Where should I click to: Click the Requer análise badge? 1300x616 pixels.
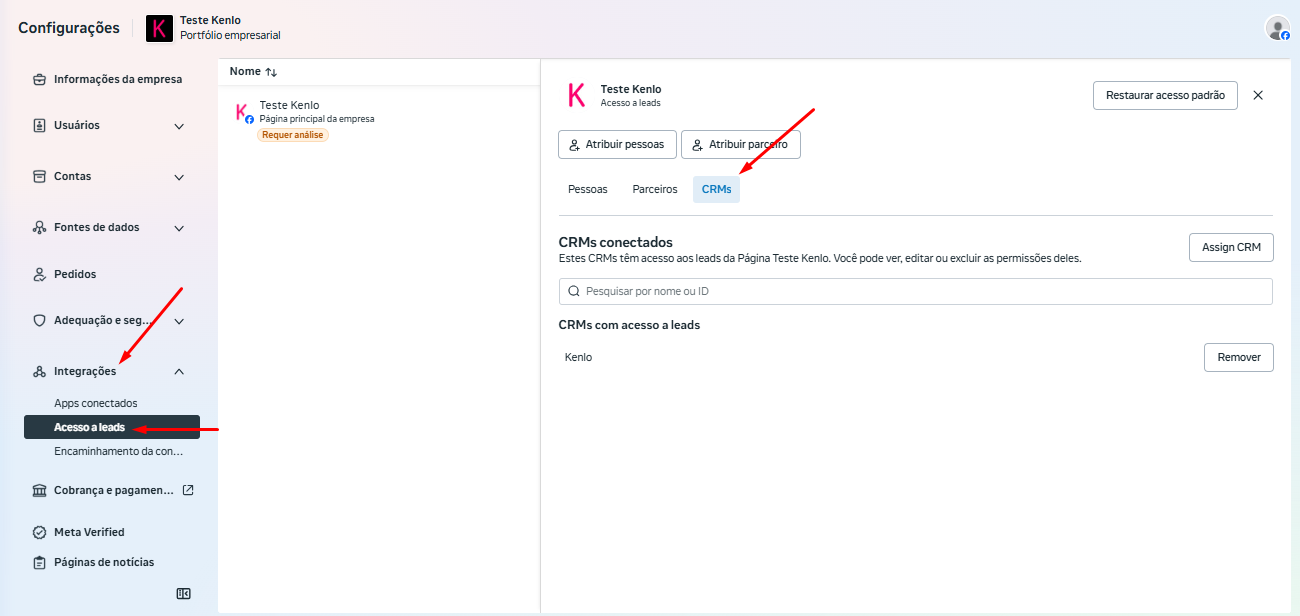point(293,135)
